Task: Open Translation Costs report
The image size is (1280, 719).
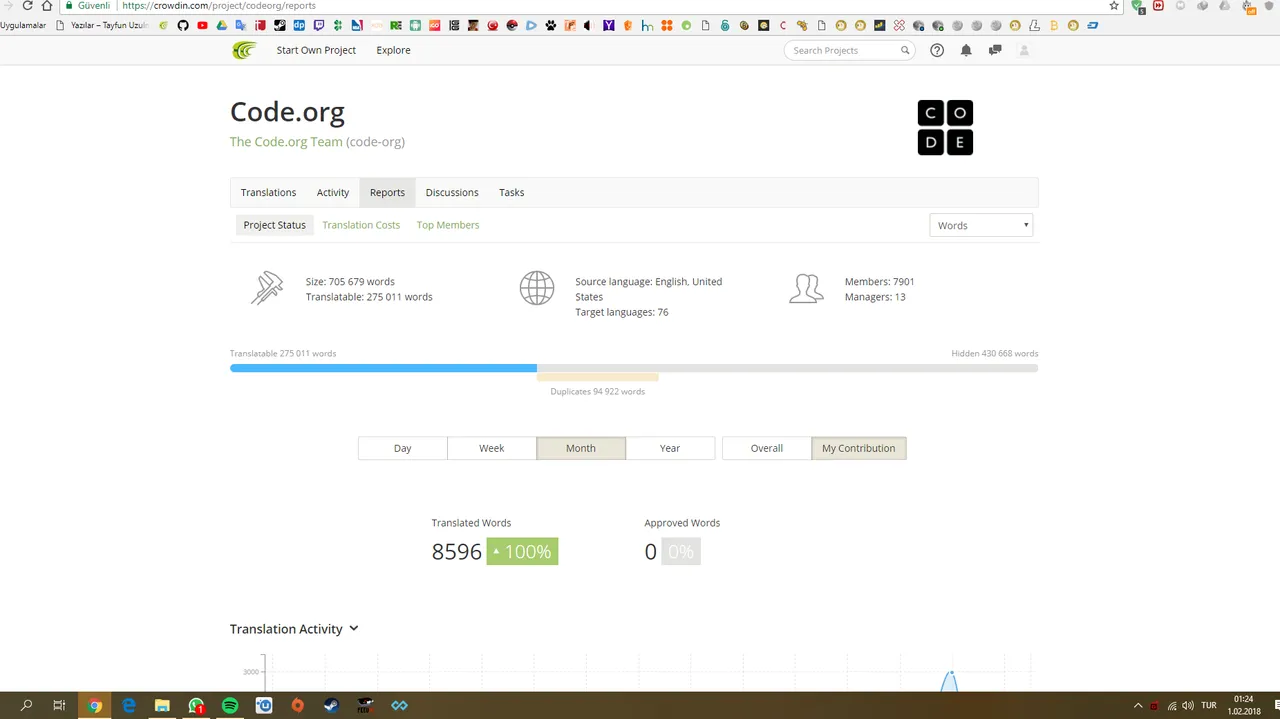Action: coord(361,225)
